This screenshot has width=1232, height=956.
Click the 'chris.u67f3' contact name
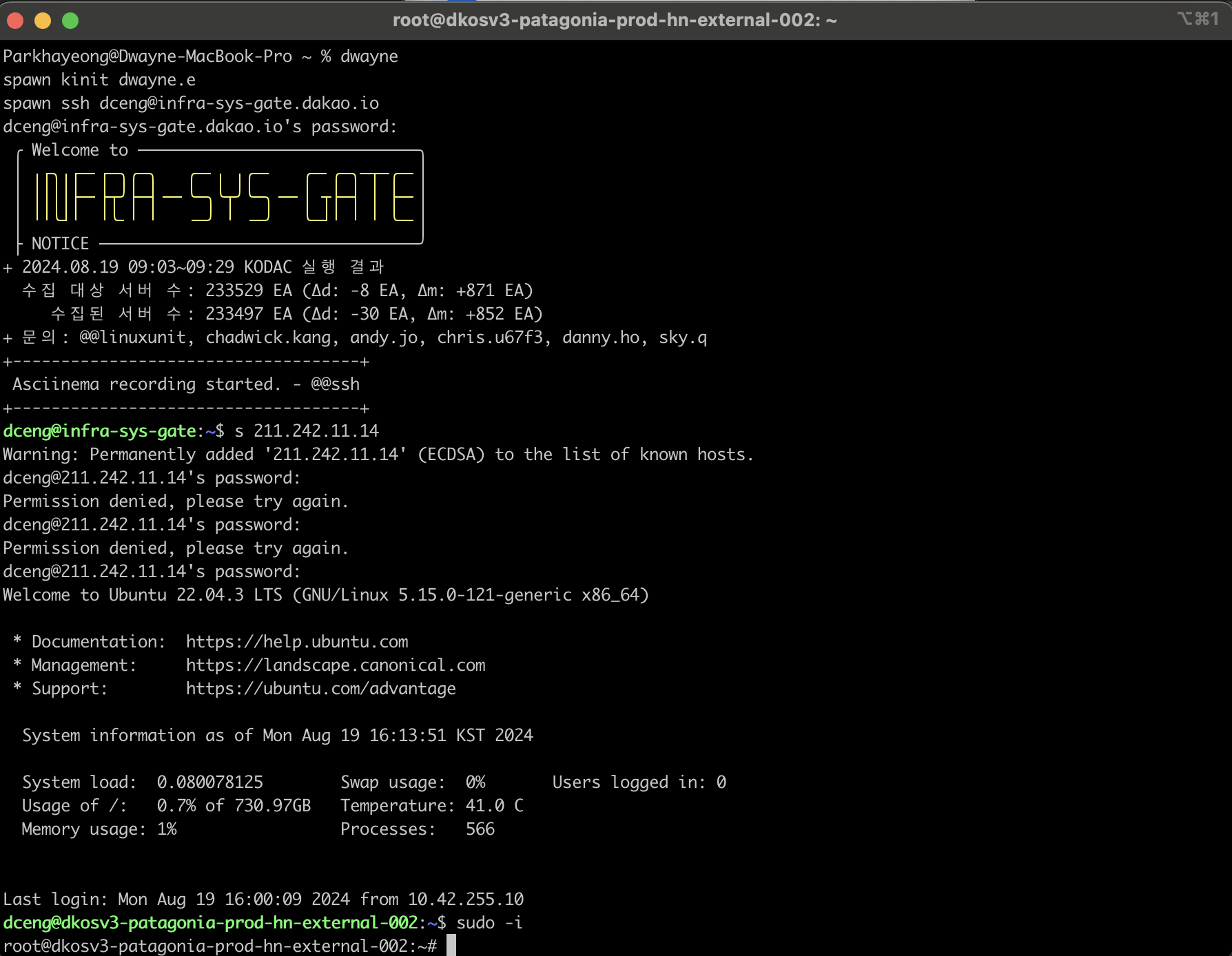point(490,337)
